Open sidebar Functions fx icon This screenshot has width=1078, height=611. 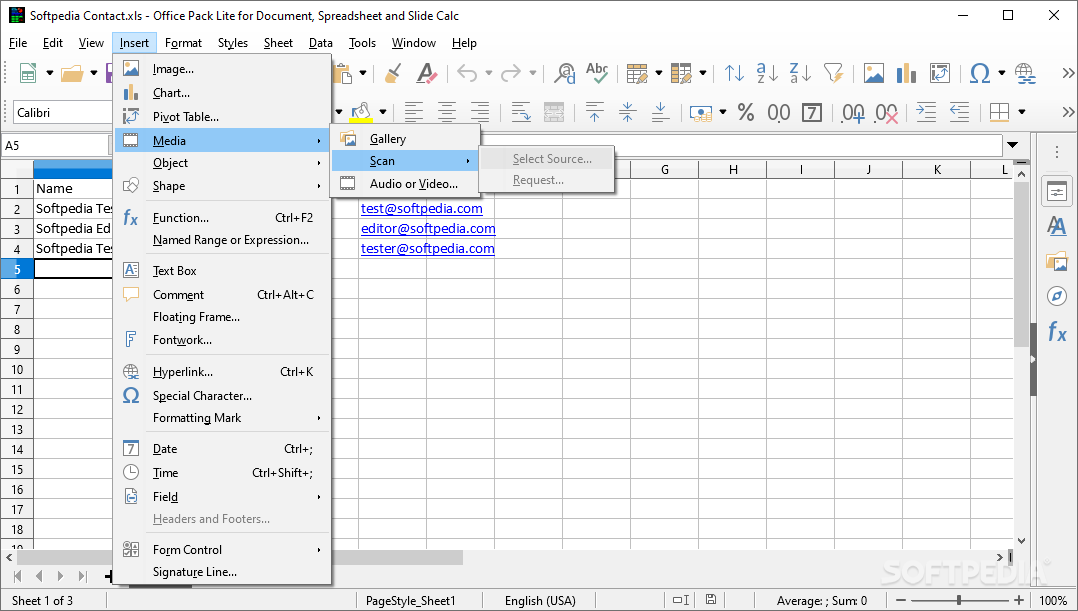tap(1057, 332)
